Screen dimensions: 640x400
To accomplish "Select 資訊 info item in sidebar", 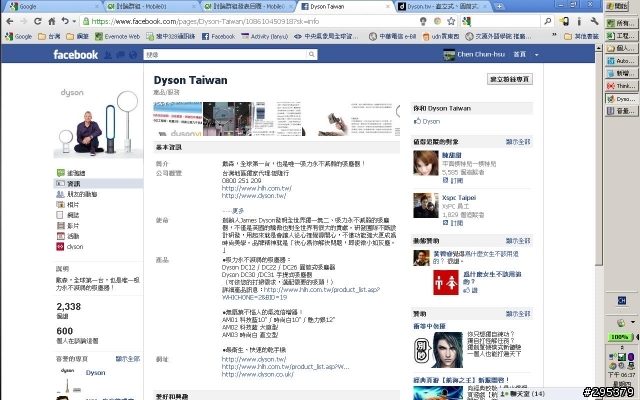I will coord(98,184).
